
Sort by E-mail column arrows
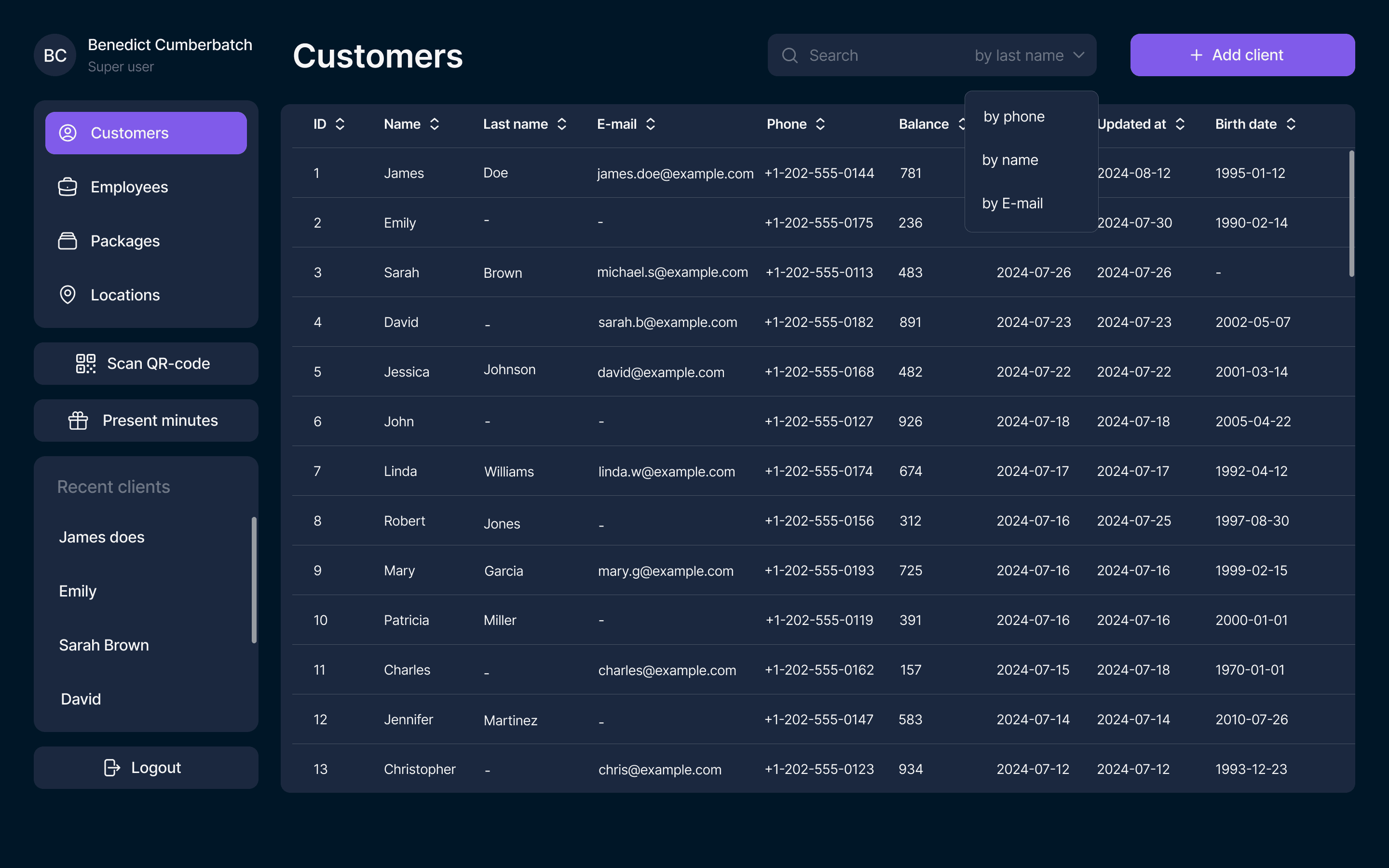[650, 124]
